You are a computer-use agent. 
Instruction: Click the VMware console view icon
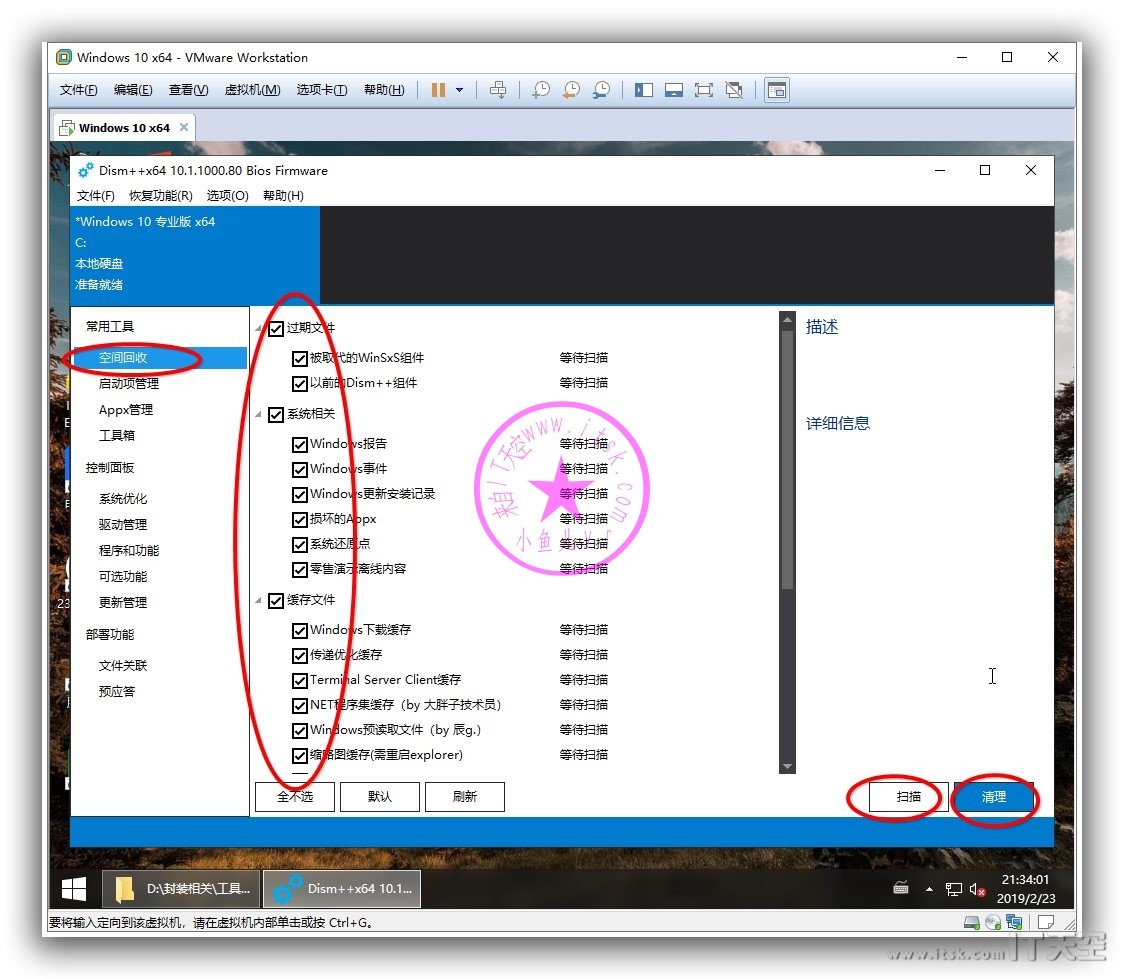pos(777,90)
